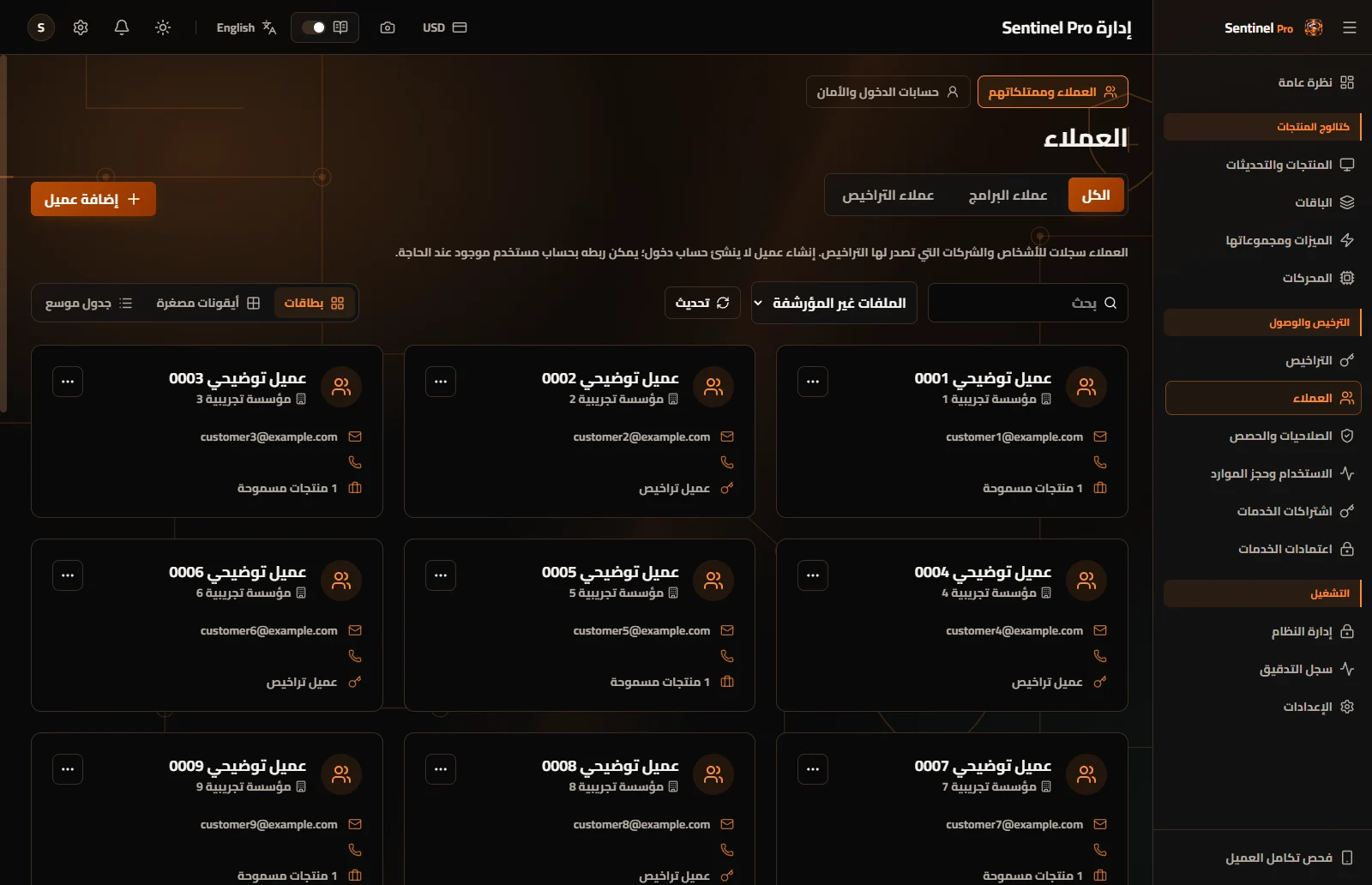Click the sun theme icon
1372x885 pixels.
coord(163,27)
